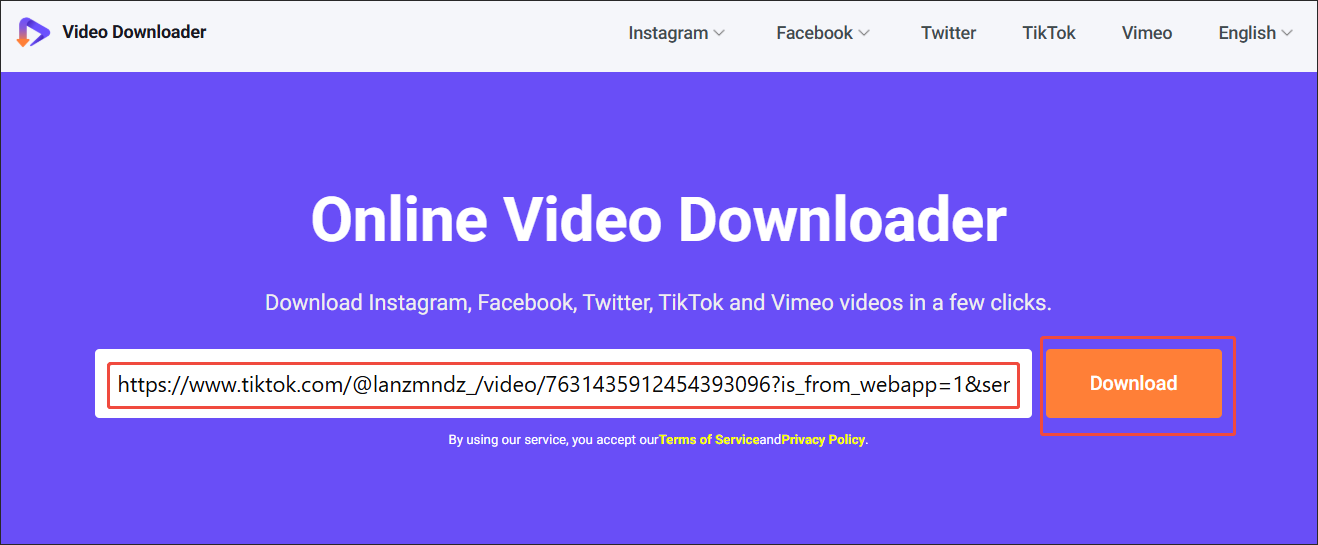Go to the TikTok downloader page

pos(1049,33)
